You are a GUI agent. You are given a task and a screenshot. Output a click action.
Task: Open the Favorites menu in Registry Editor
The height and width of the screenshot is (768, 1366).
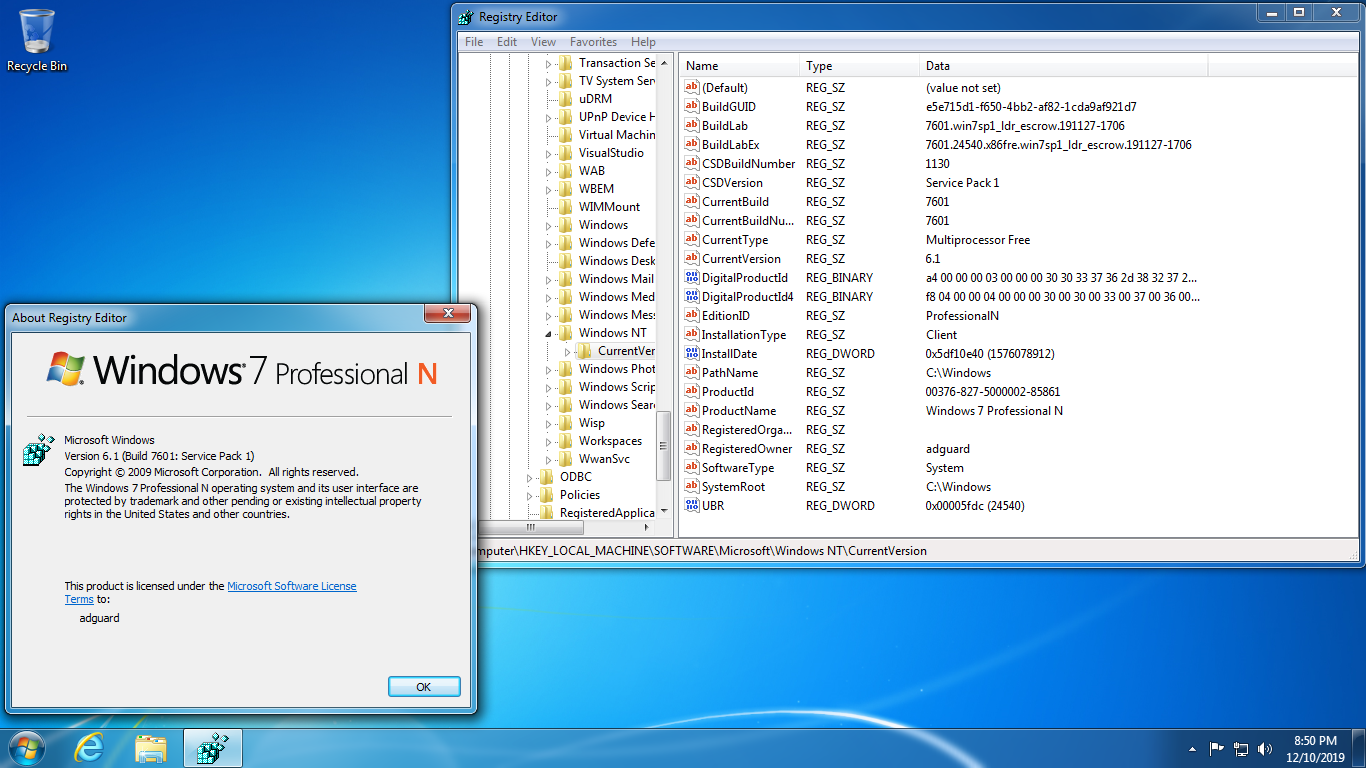coord(593,42)
